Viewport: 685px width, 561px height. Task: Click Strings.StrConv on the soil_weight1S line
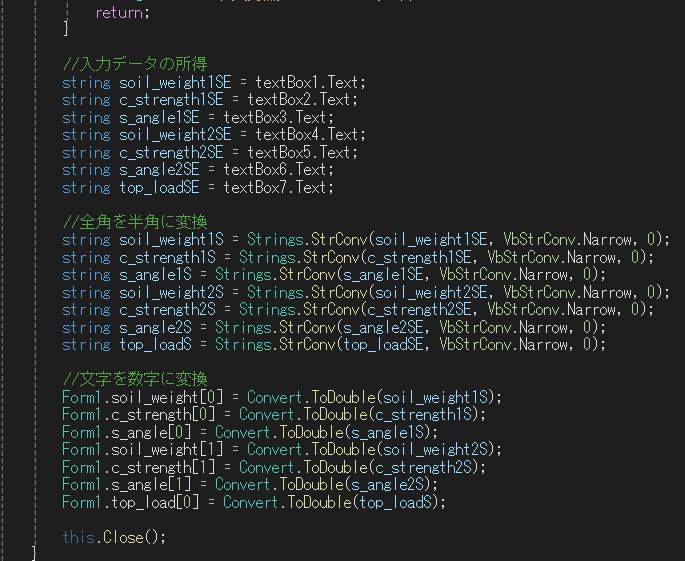pos(288,239)
